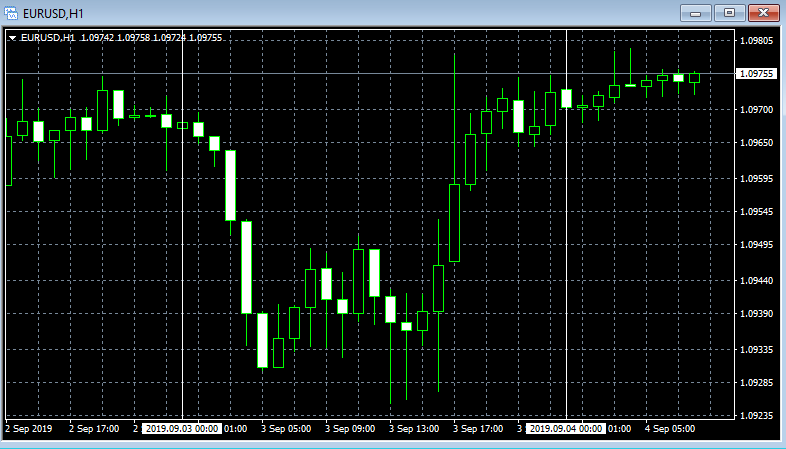Click the EURUSD,H1 OHLC info text in chart
This screenshot has width=786, height=449.
click(121, 38)
